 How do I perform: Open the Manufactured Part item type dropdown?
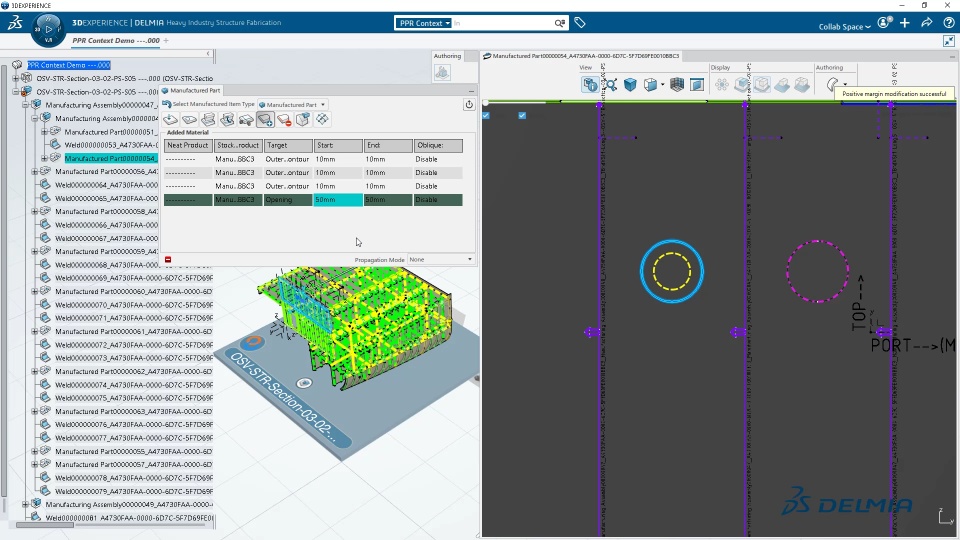point(293,105)
